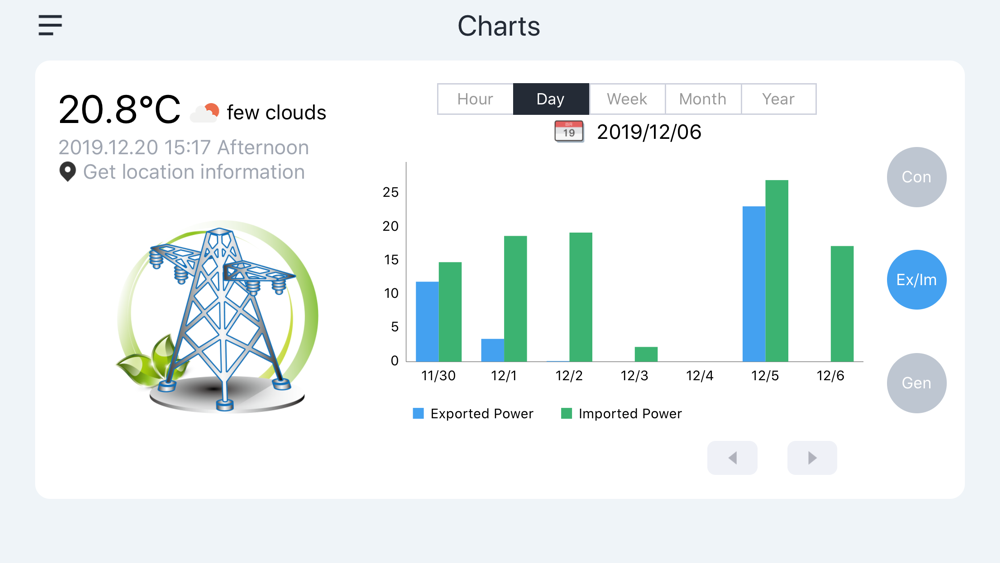Click the calendar date picker icon
The height and width of the screenshot is (563, 1000).
[x=569, y=132]
